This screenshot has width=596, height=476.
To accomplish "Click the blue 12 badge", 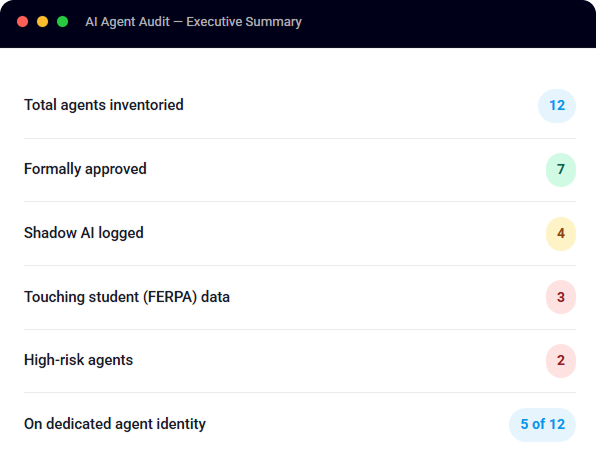I will pos(557,106).
